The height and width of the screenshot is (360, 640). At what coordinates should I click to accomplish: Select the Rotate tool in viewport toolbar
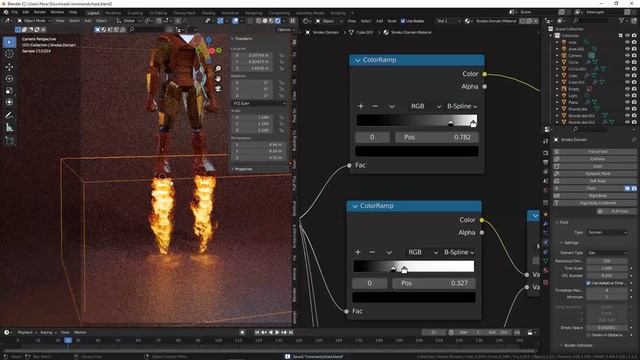tap(9, 78)
